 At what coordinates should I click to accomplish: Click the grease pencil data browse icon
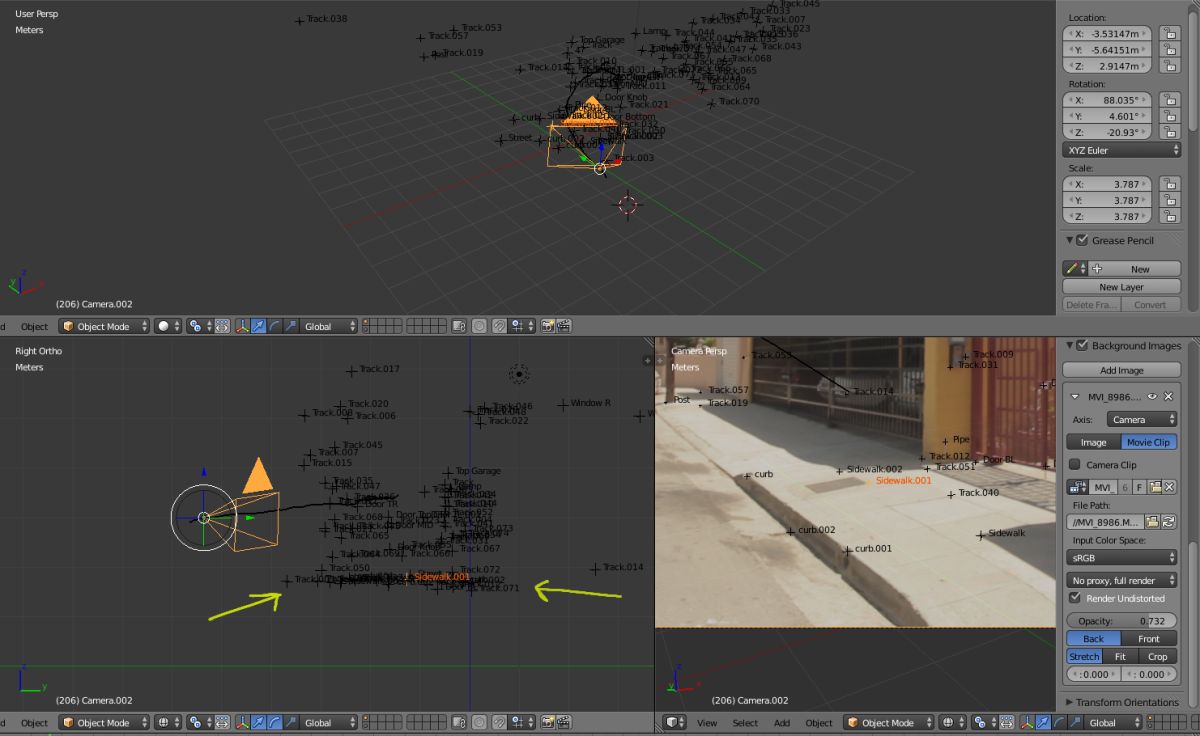(x=1075, y=269)
